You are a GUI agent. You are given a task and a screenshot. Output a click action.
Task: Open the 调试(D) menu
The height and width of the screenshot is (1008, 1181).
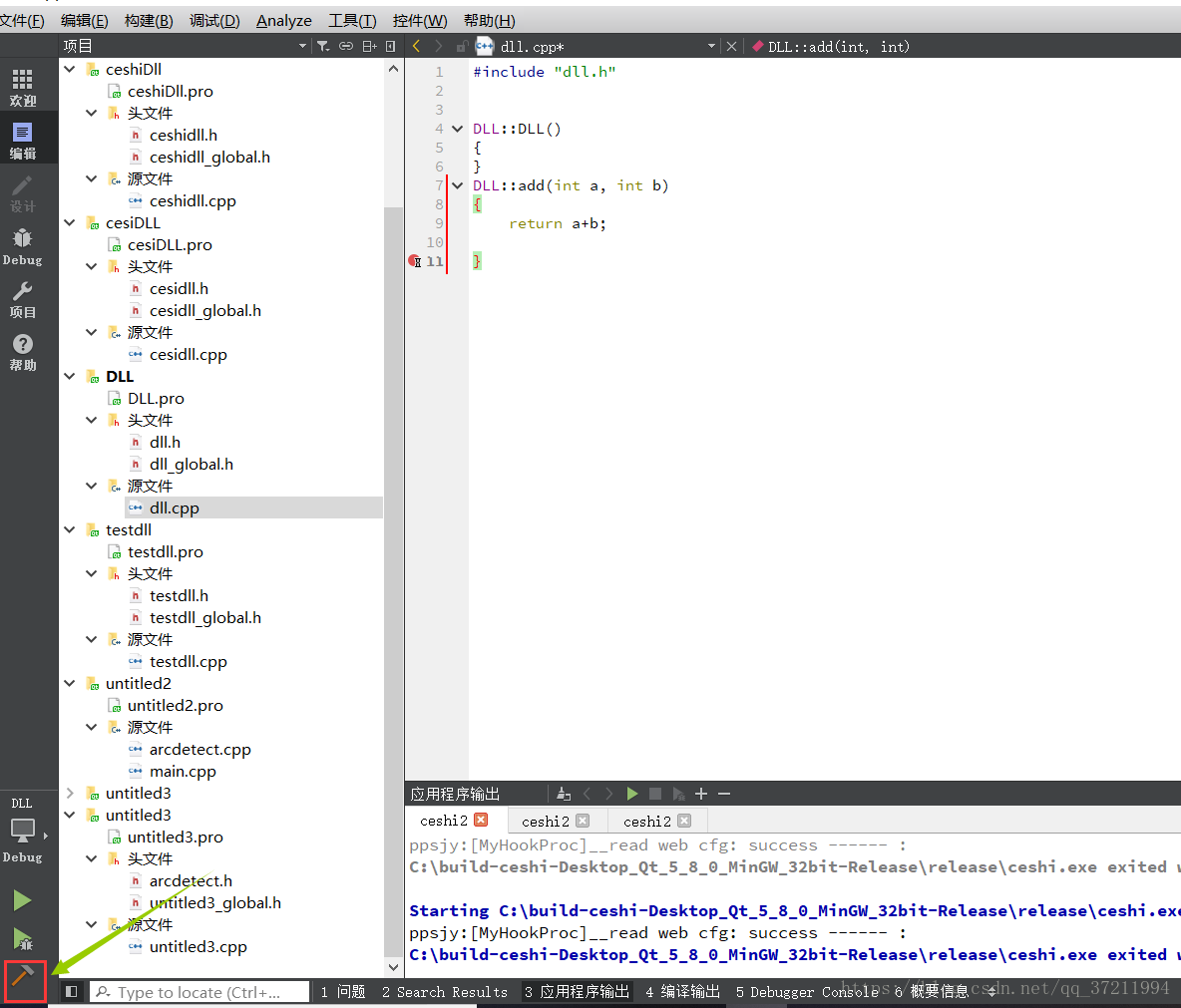pyautogui.click(x=213, y=20)
